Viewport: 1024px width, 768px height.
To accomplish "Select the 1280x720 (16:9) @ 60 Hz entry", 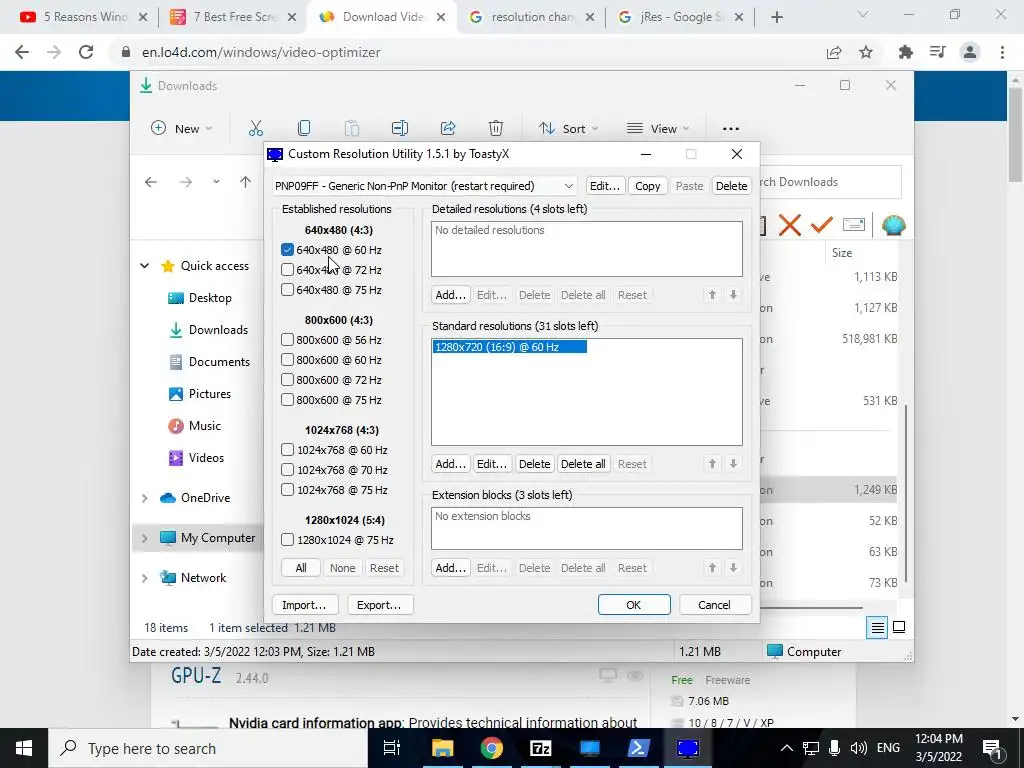I will 509,347.
